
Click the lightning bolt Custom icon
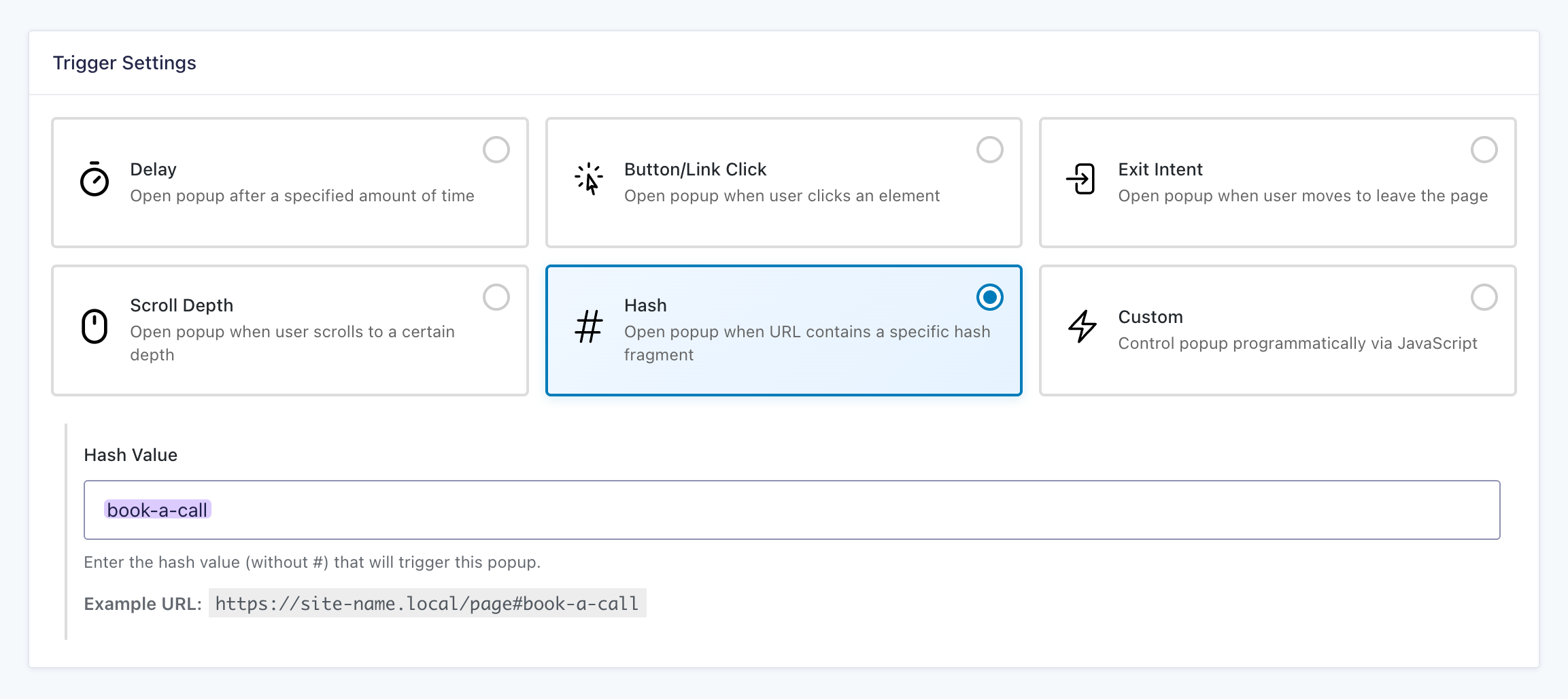pos(1081,326)
